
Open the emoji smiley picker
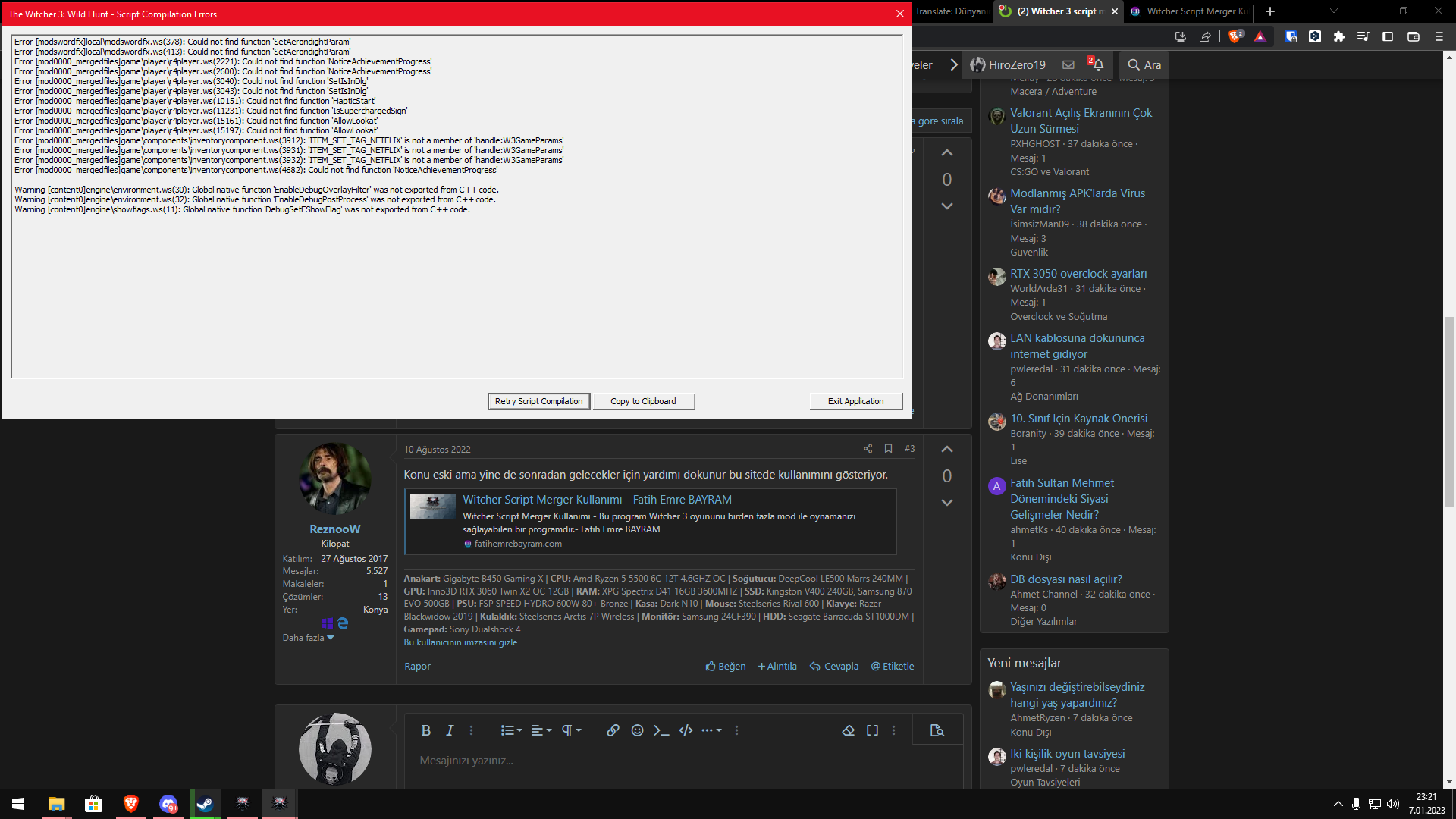coord(637,730)
